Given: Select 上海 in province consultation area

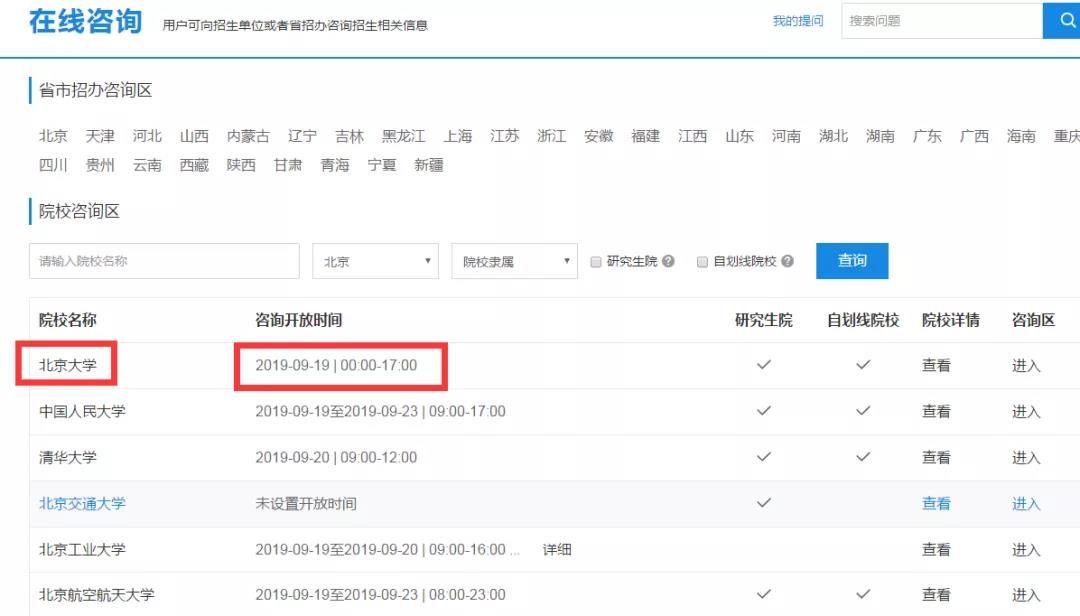Looking at the screenshot, I should [x=458, y=136].
